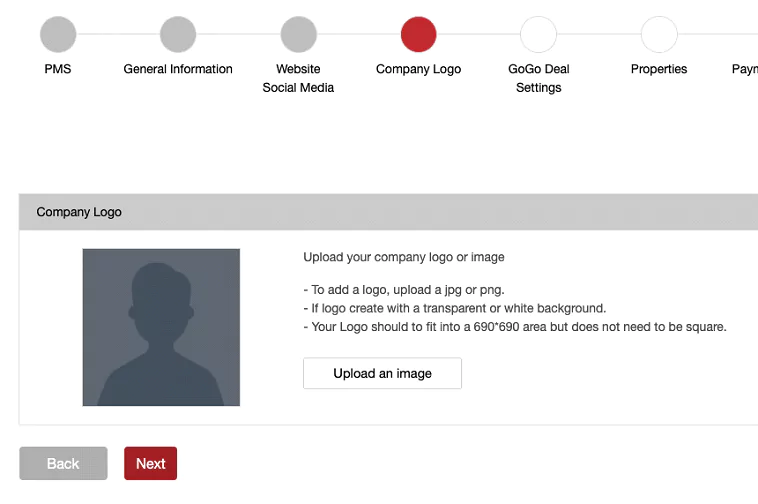
Task: Open the Website Social Media step circle
Action: [298, 34]
